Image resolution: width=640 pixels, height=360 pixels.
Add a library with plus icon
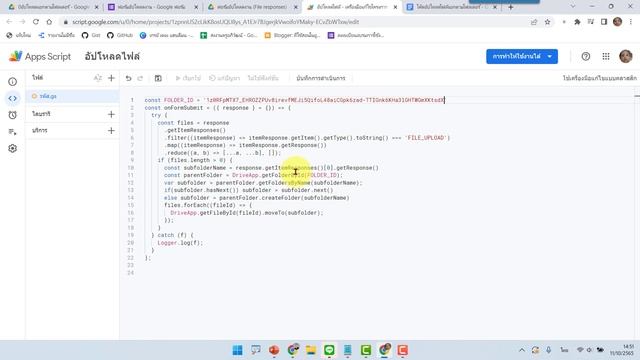click(111, 114)
